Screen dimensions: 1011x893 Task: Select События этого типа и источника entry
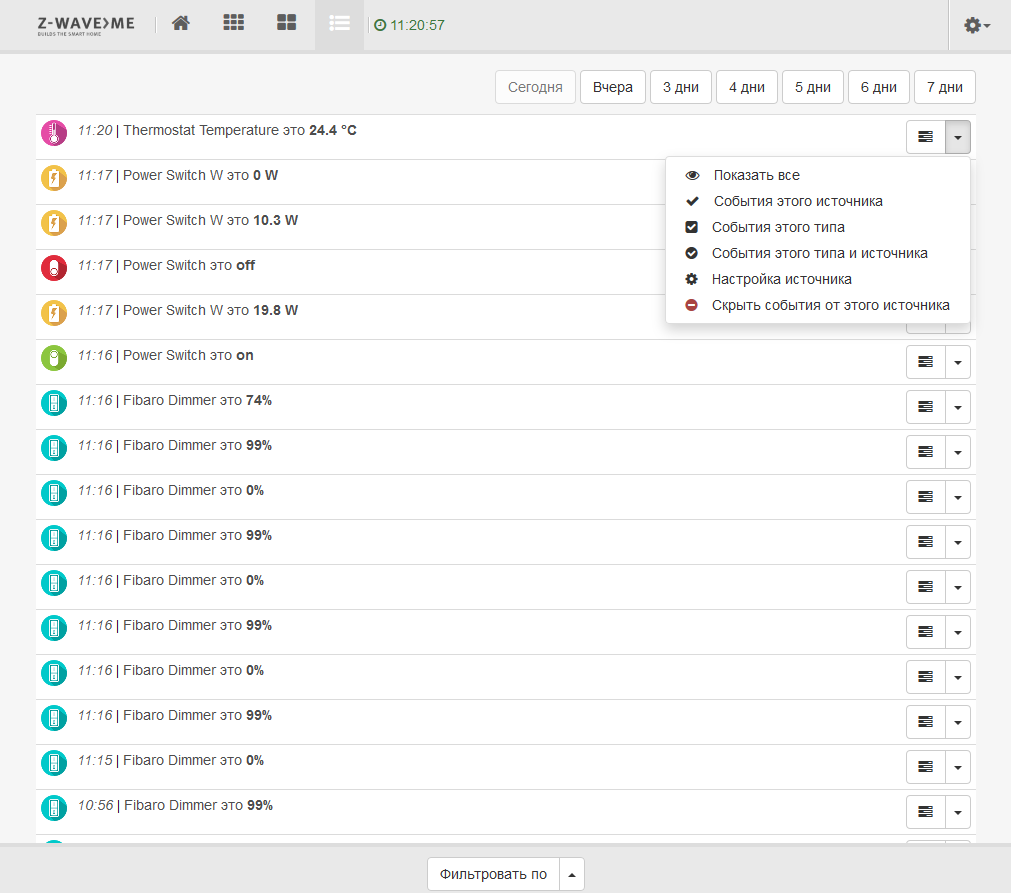pos(818,253)
